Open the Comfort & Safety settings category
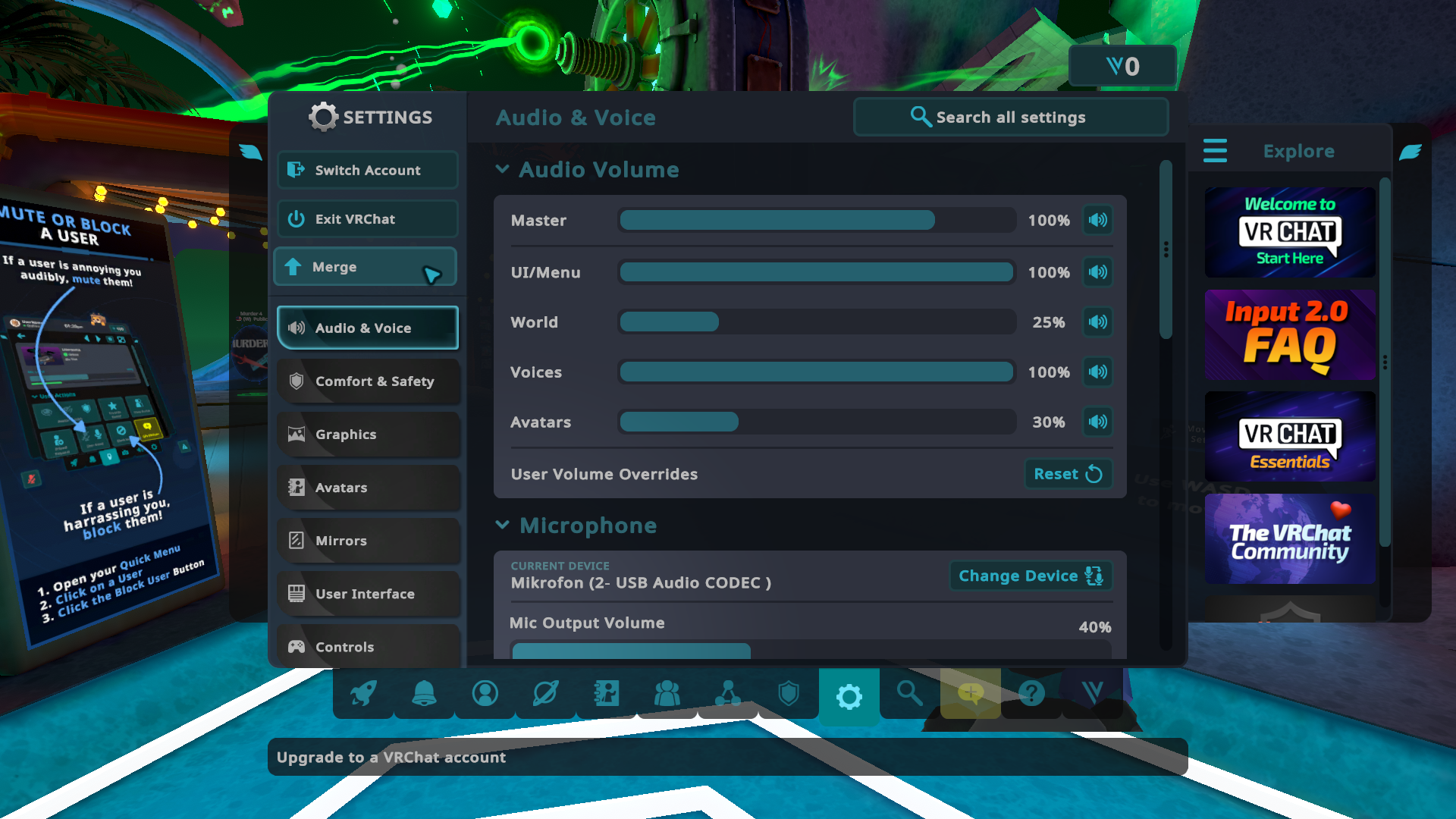 tap(369, 381)
